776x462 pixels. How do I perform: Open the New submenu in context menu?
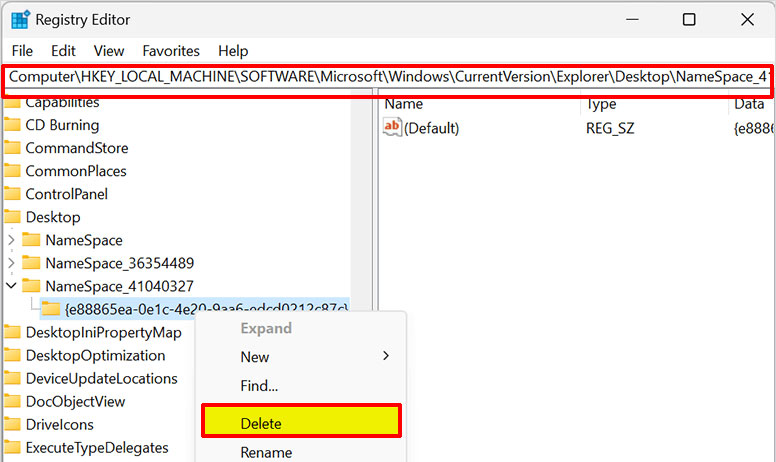click(301, 357)
